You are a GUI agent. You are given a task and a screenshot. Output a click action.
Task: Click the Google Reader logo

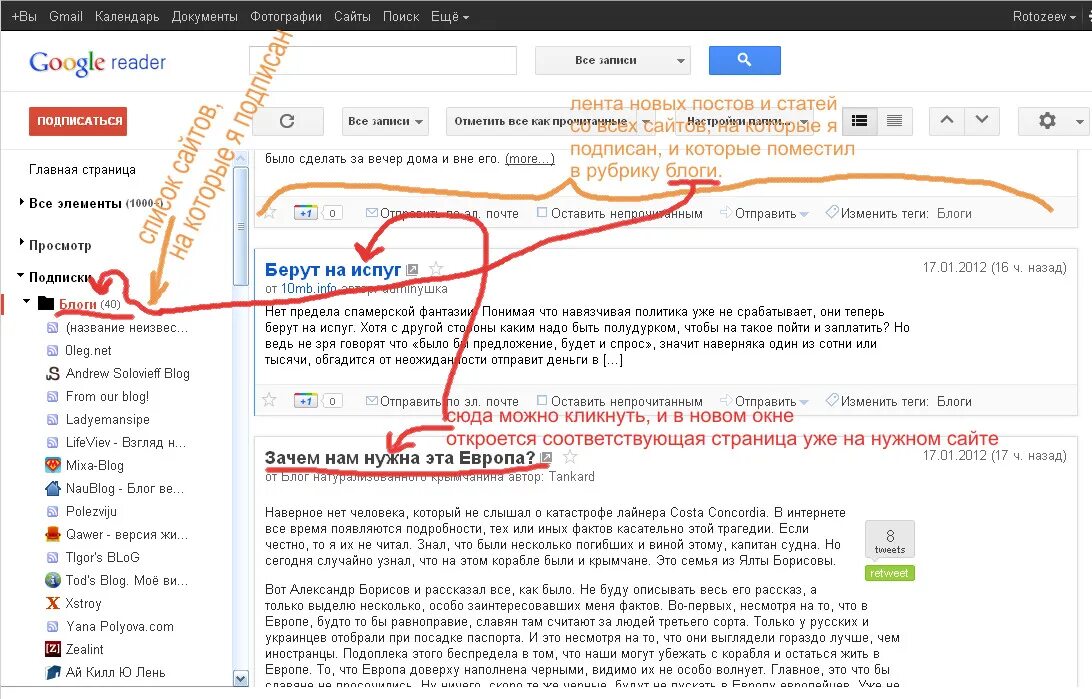(x=98, y=63)
